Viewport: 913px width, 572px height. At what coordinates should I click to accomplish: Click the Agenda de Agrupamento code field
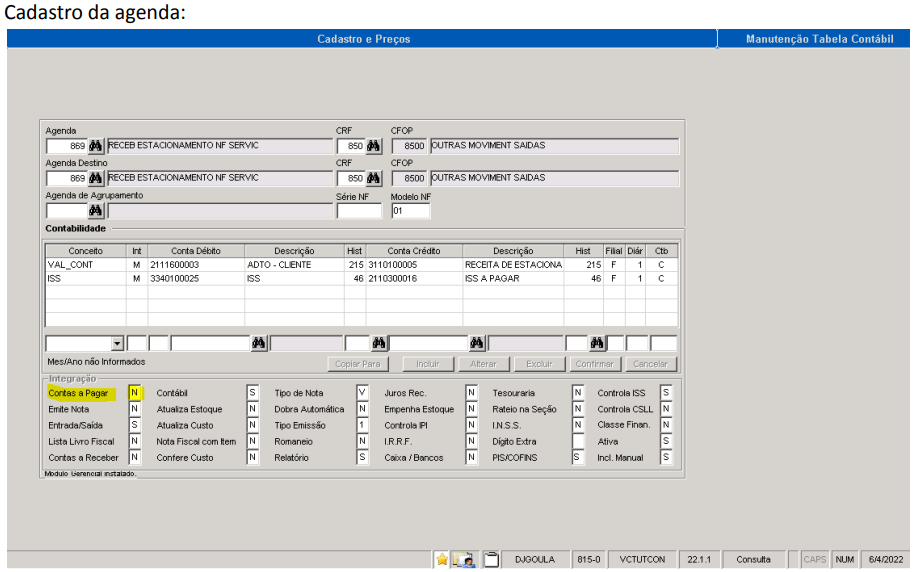click(66, 211)
